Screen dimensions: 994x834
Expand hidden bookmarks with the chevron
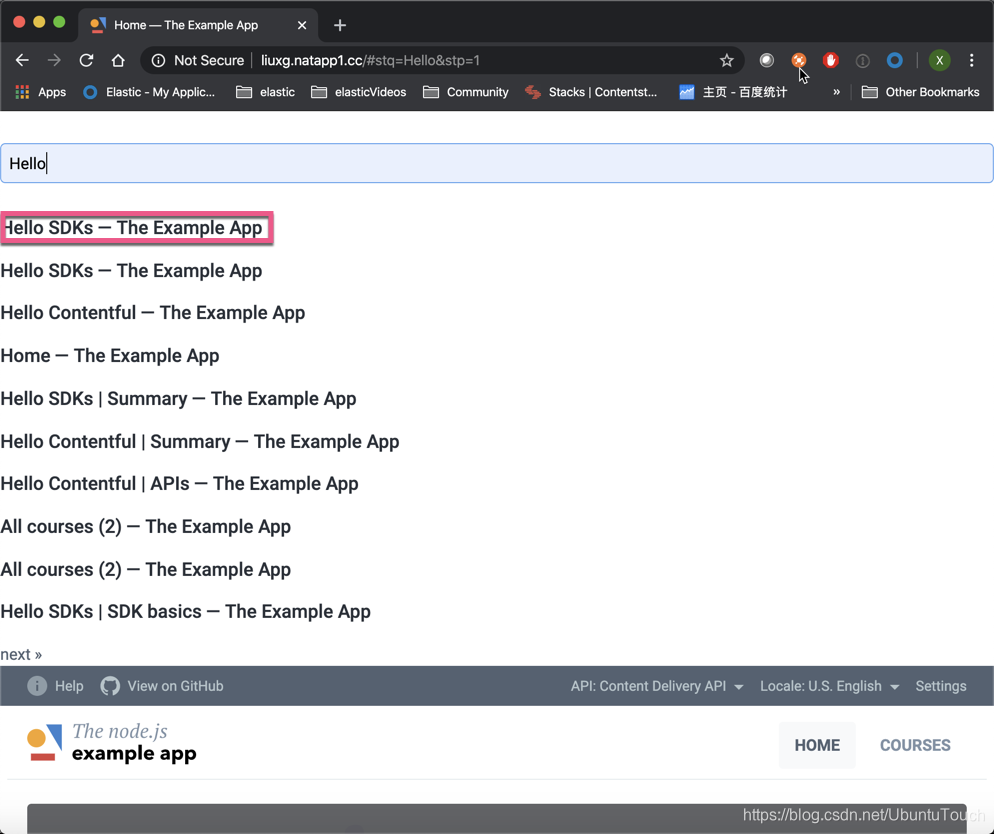tap(838, 91)
